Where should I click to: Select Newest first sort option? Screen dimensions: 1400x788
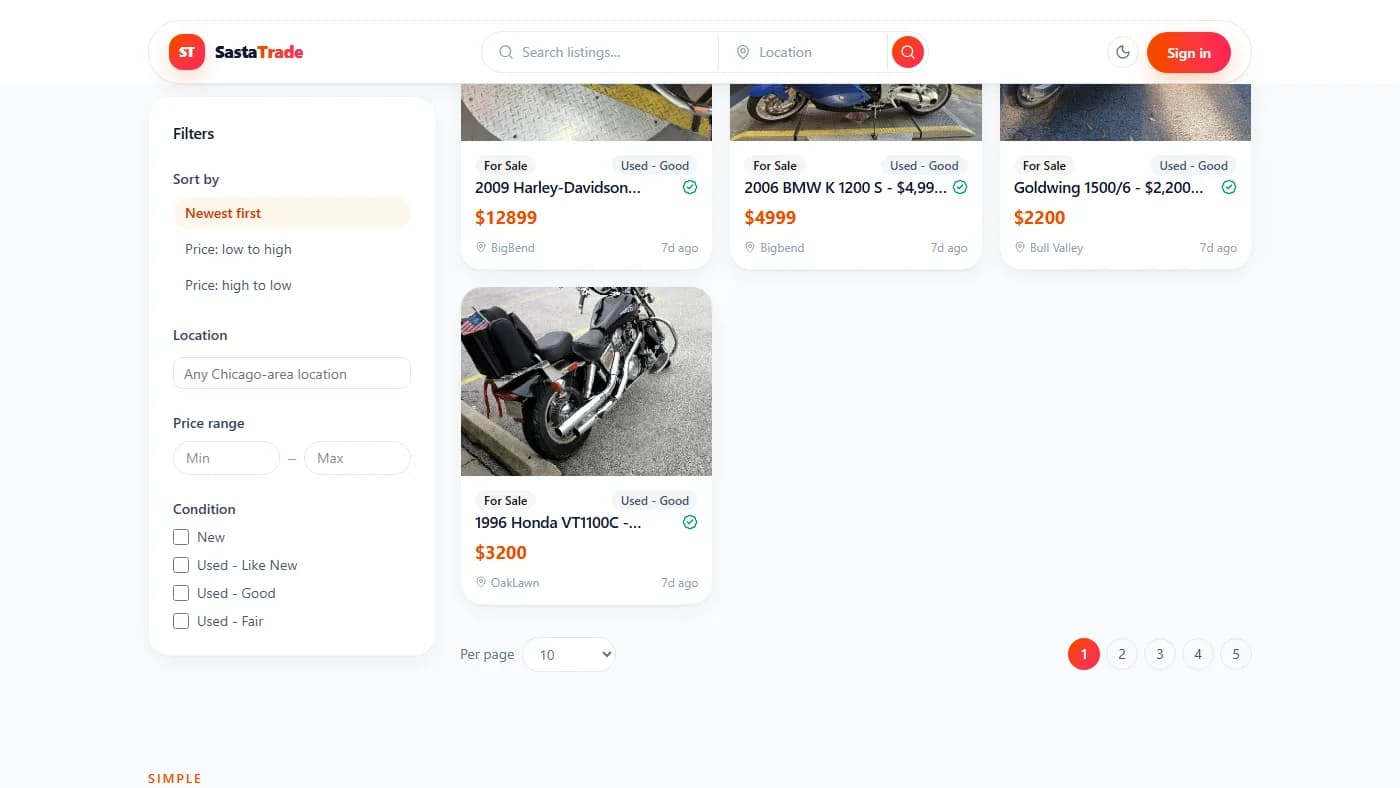click(x=292, y=213)
